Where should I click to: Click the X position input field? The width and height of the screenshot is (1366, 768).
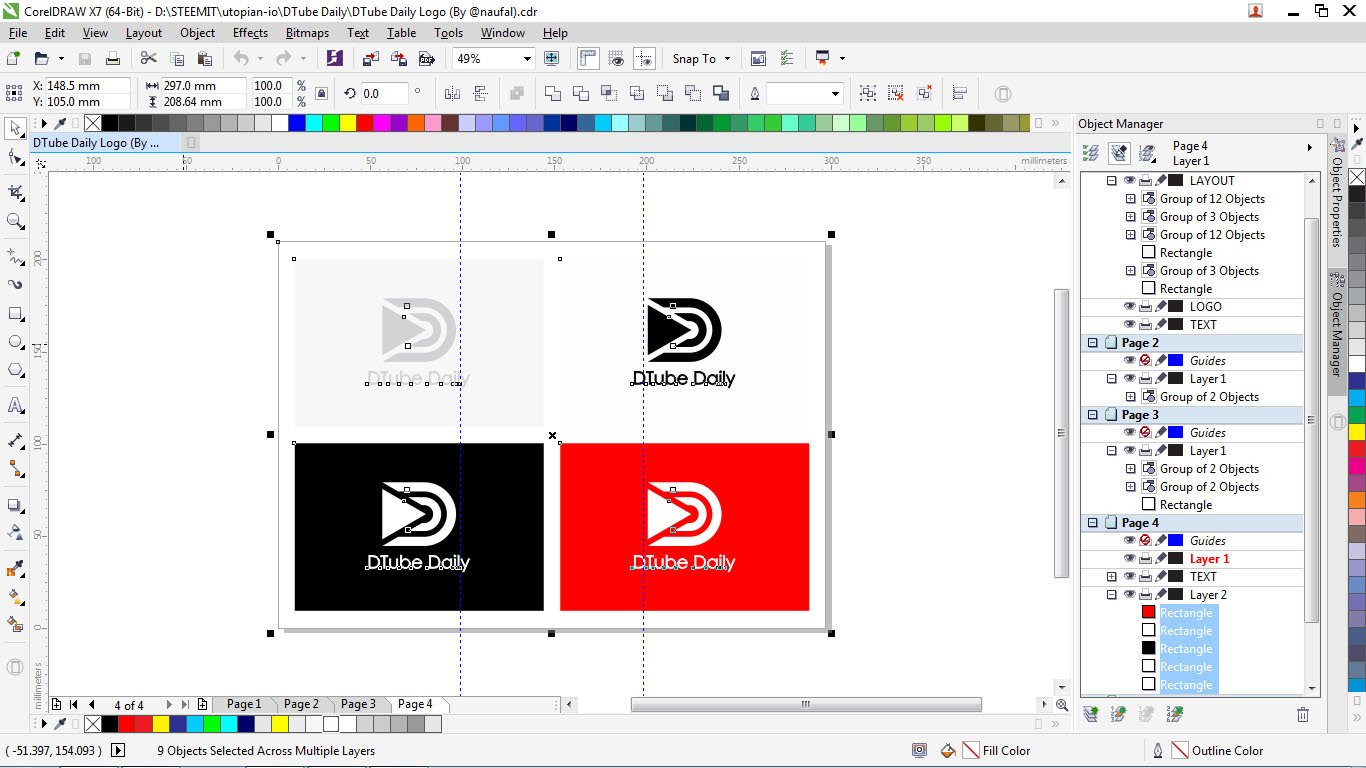point(88,86)
